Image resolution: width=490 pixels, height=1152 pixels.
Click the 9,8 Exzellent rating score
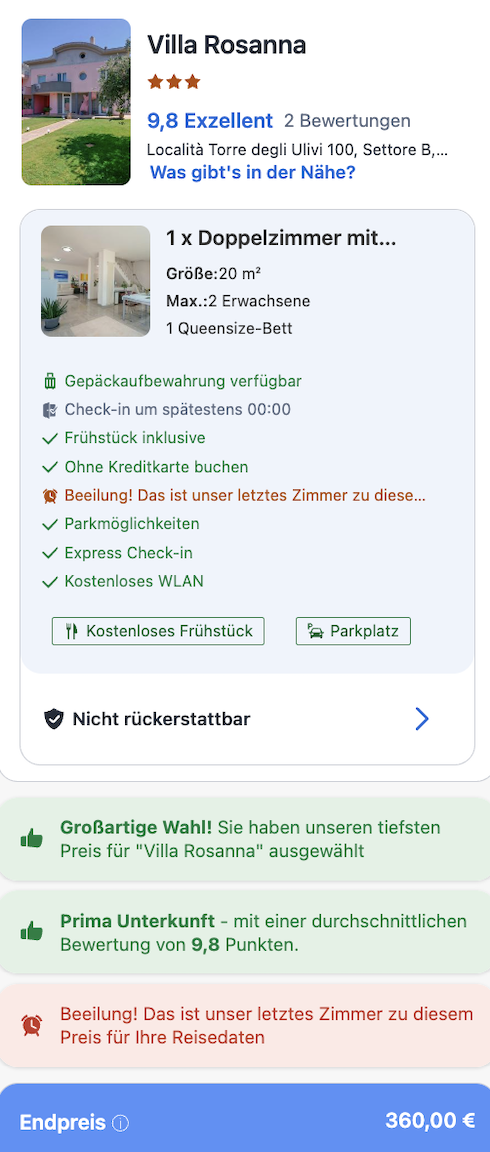point(210,120)
